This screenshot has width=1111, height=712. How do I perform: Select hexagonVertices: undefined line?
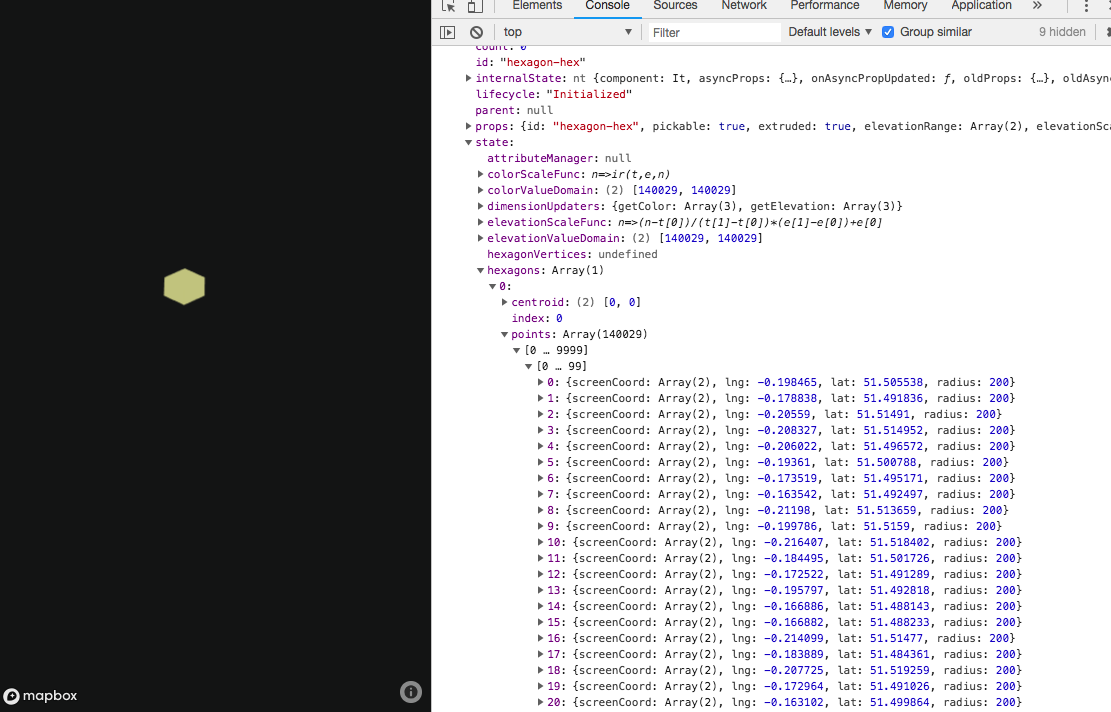click(572, 254)
